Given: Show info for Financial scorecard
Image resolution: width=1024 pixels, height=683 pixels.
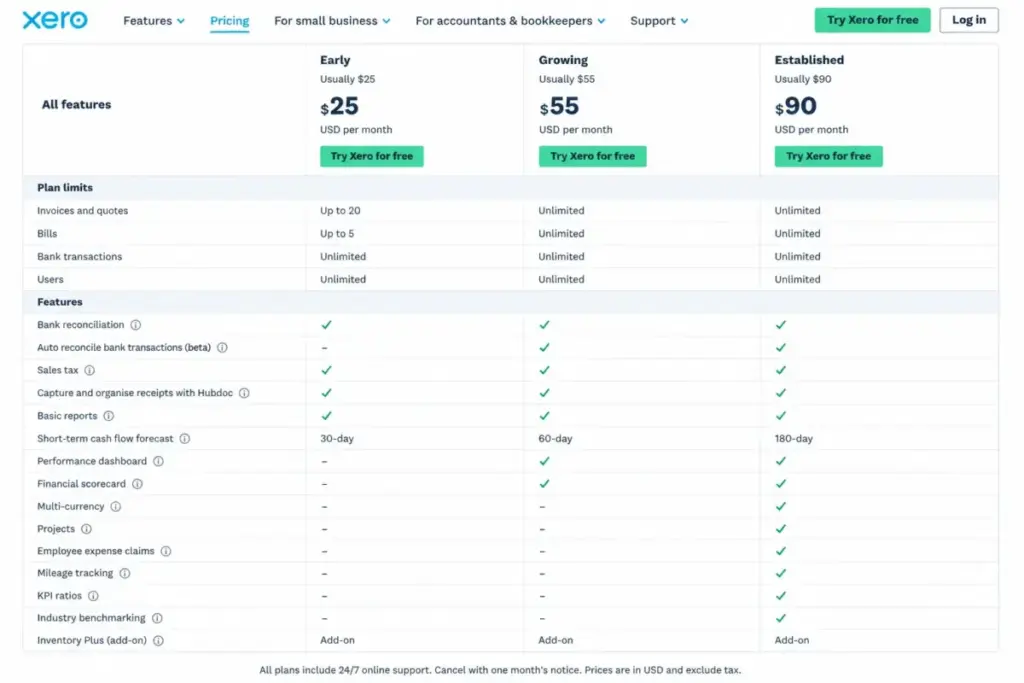Looking at the screenshot, I should pos(137,484).
